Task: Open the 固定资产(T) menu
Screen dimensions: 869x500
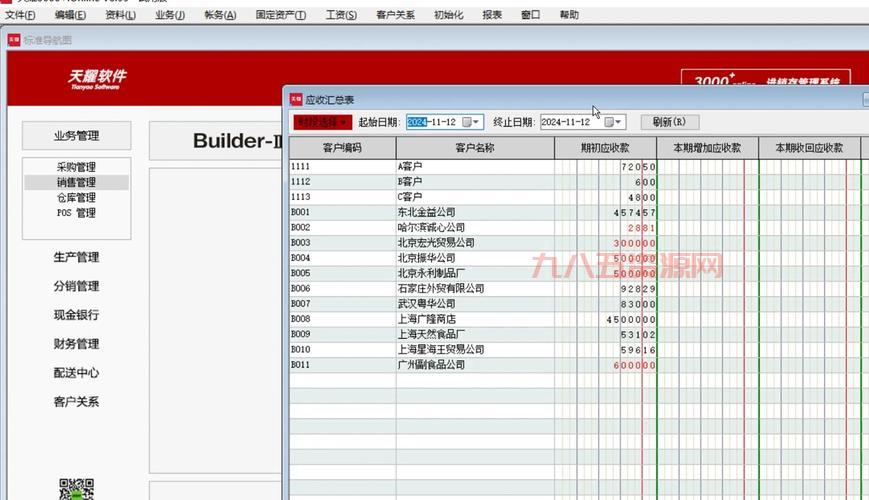Action: click(280, 15)
